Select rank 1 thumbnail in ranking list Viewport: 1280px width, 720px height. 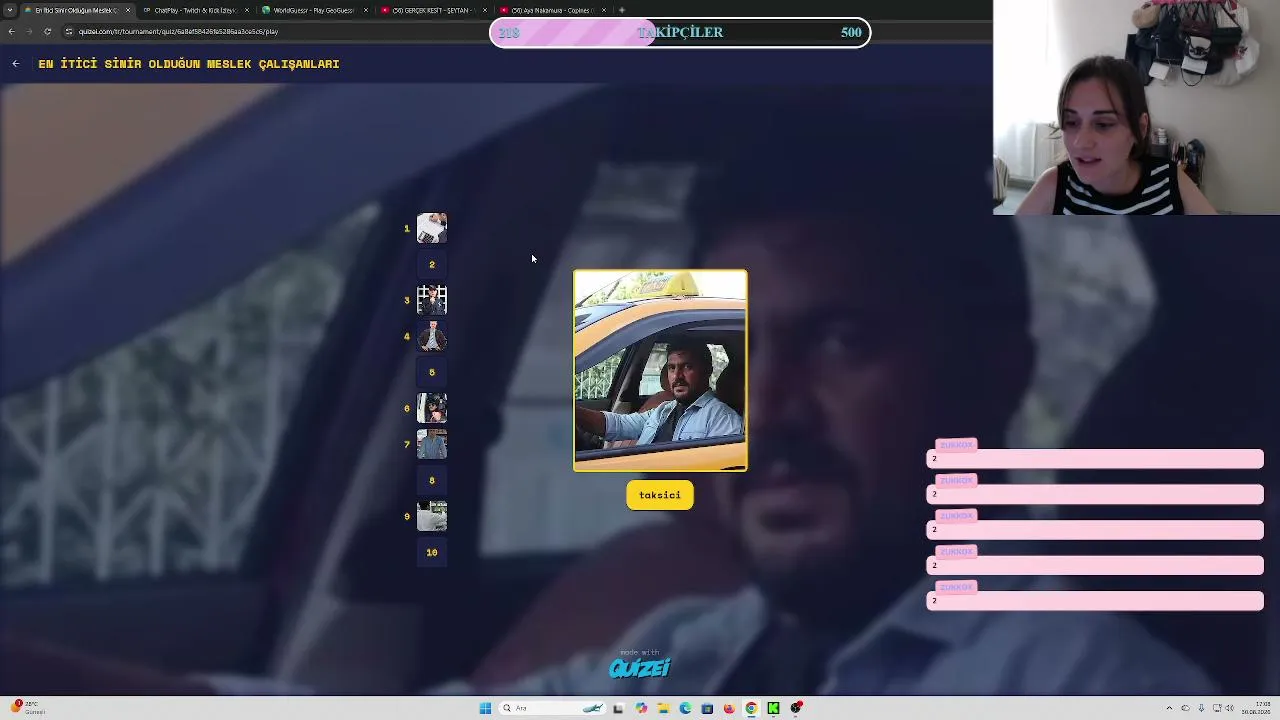tap(432, 228)
